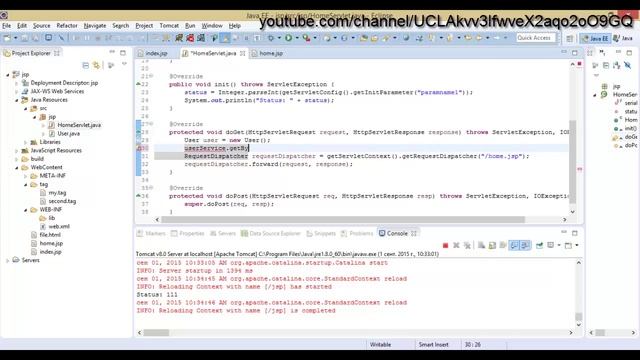Viewport: 640px width, 360px height.
Task: Click the editor horizontal scrollbar
Action: pyautogui.click(x=343, y=220)
